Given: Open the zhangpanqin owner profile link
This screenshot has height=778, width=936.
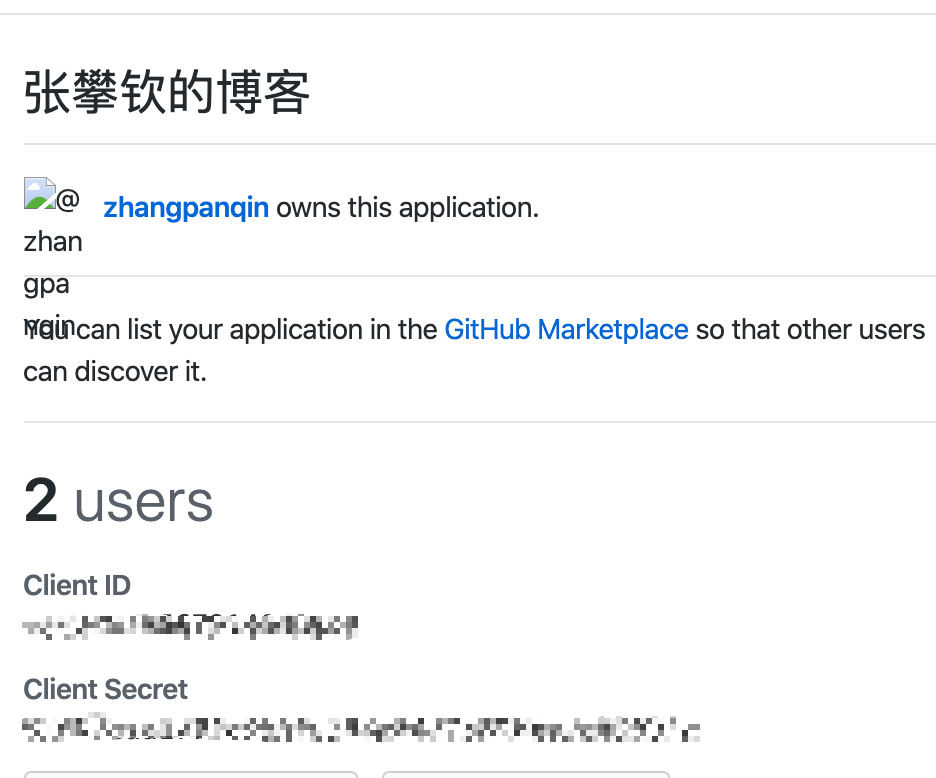Looking at the screenshot, I should pyautogui.click(x=186, y=208).
